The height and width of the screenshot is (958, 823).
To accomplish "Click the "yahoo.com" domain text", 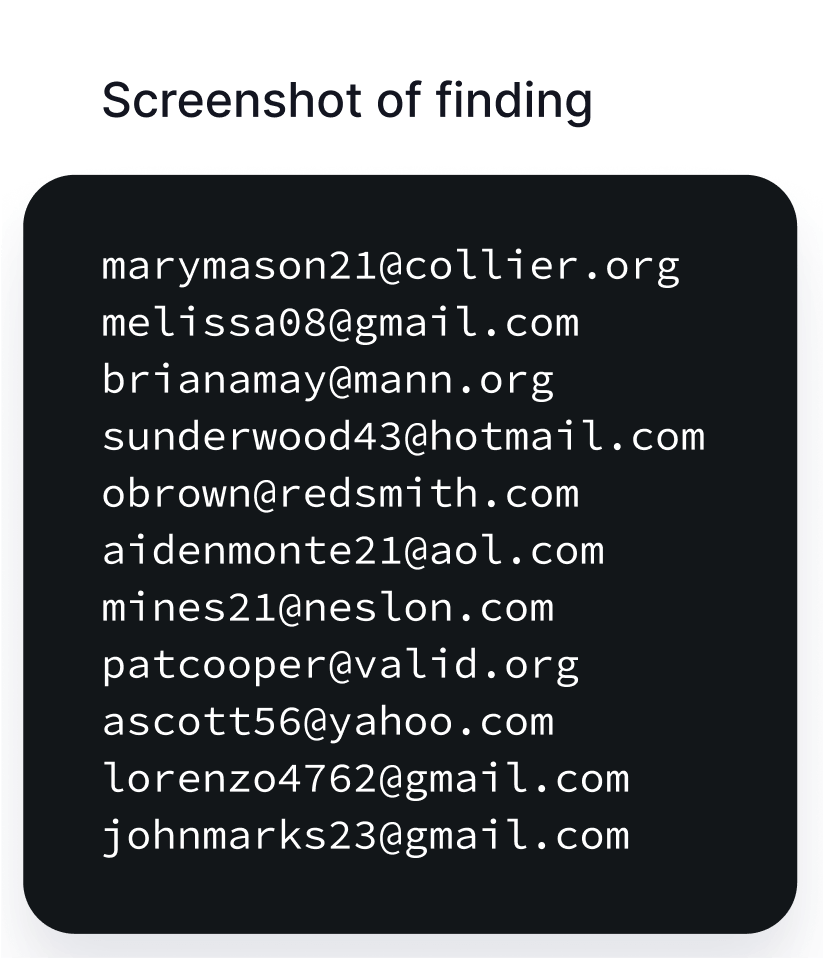I will (441, 723).
